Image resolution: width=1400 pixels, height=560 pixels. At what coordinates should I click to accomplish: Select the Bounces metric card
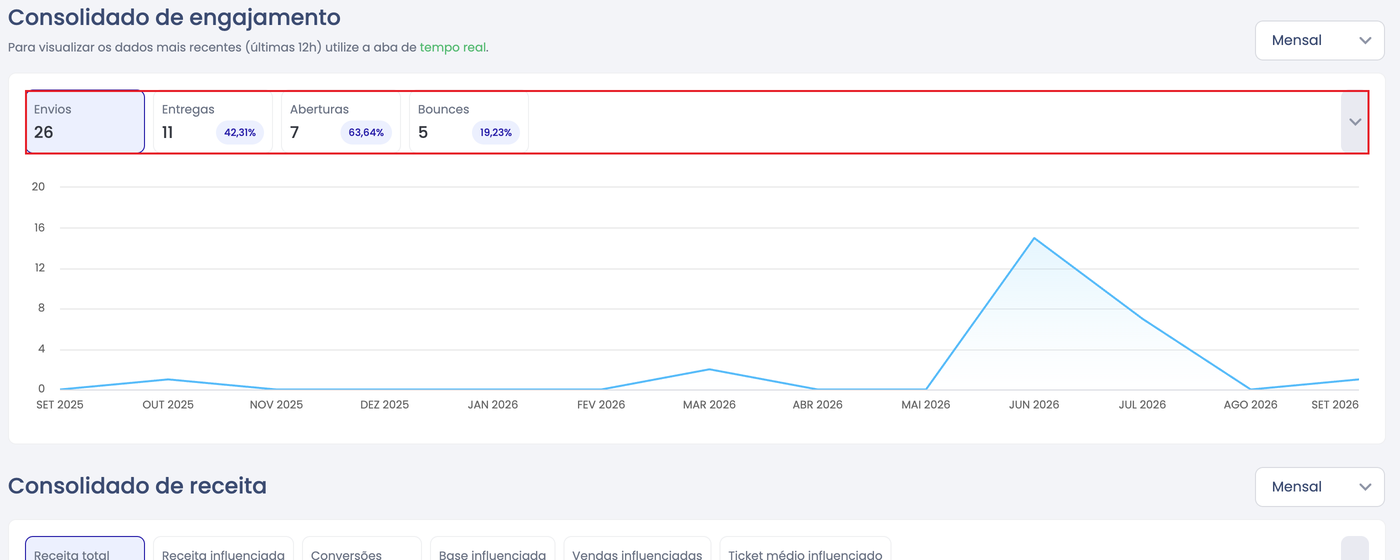469,122
